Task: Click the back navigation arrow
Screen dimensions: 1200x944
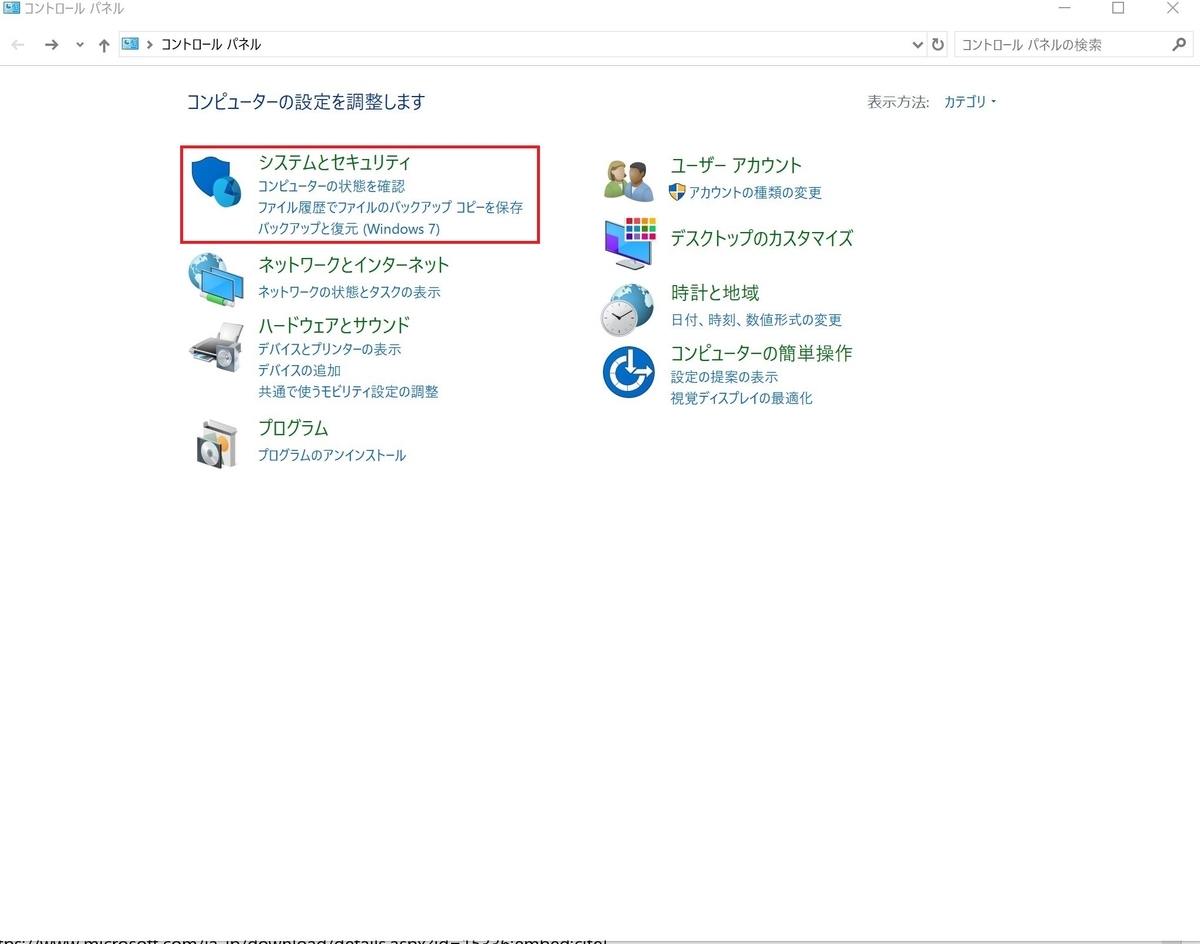Action: pyautogui.click(x=16, y=44)
